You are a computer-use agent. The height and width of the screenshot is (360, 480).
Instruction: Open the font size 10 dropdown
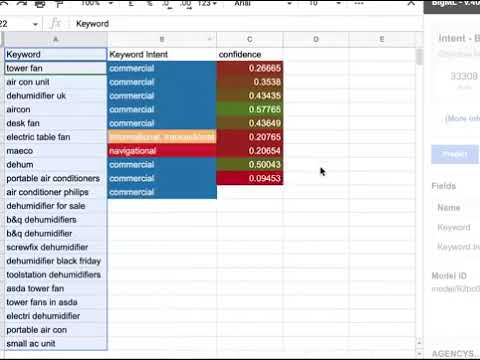point(324,3)
